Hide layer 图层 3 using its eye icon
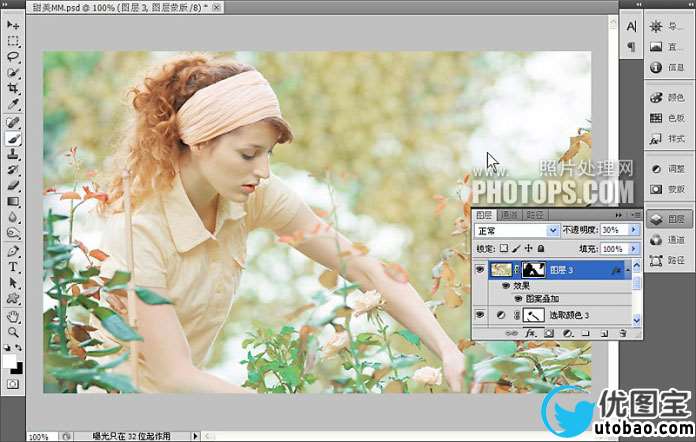Image resolution: width=696 pixels, height=442 pixels. pos(479,269)
